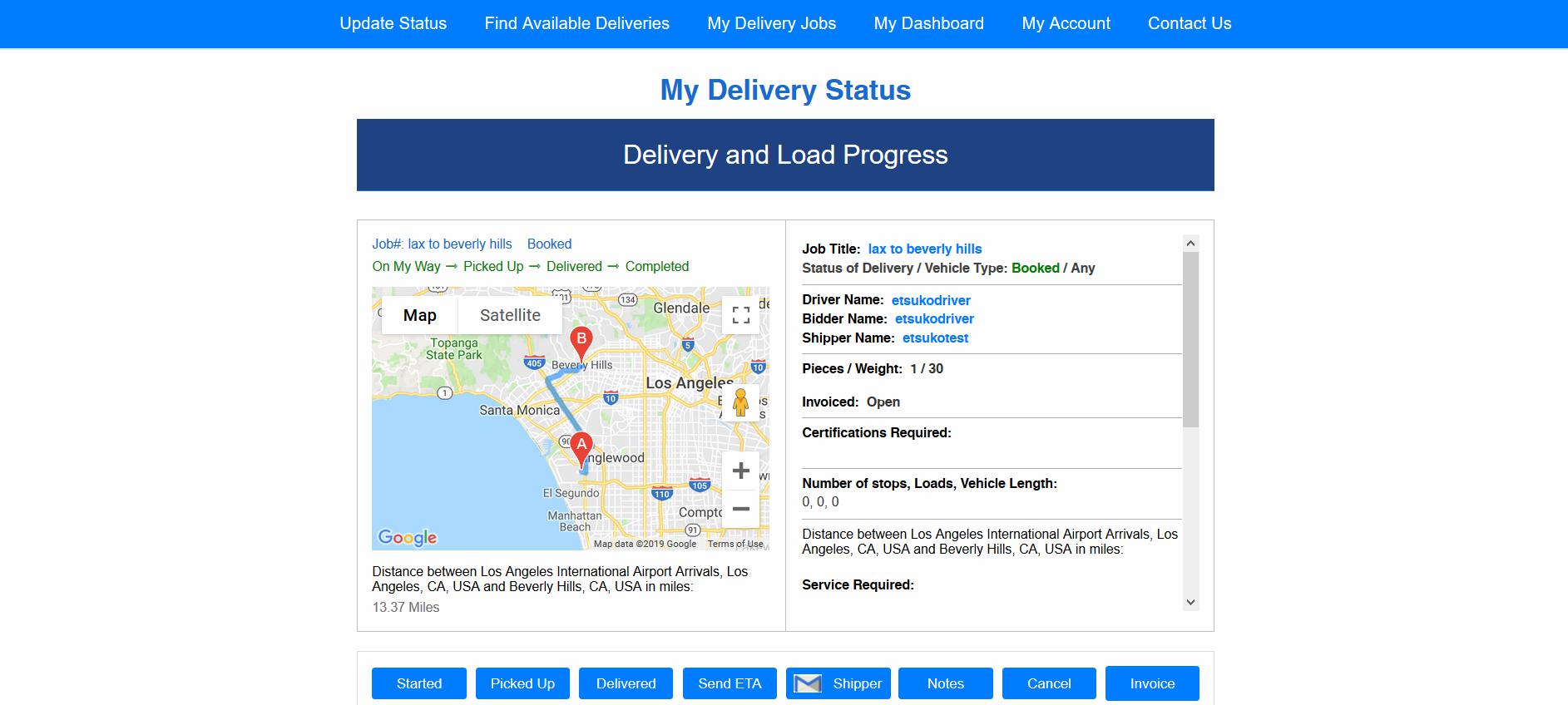Click 'Pieces / Weight: 1 / 30' text

coord(873,368)
